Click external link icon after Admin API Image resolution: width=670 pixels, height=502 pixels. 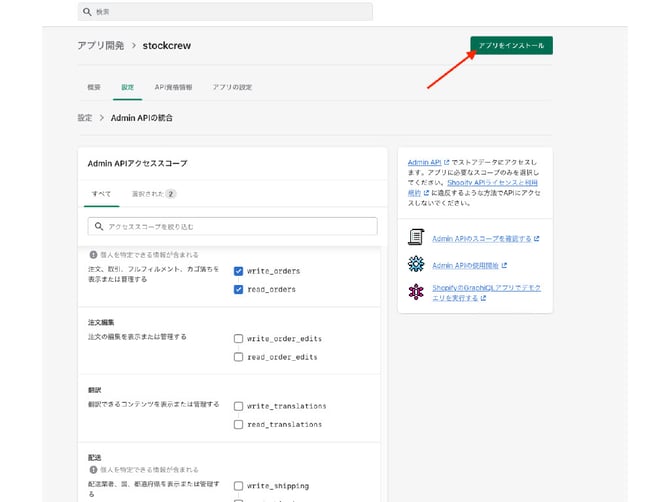pyautogui.click(x=447, y=162)
